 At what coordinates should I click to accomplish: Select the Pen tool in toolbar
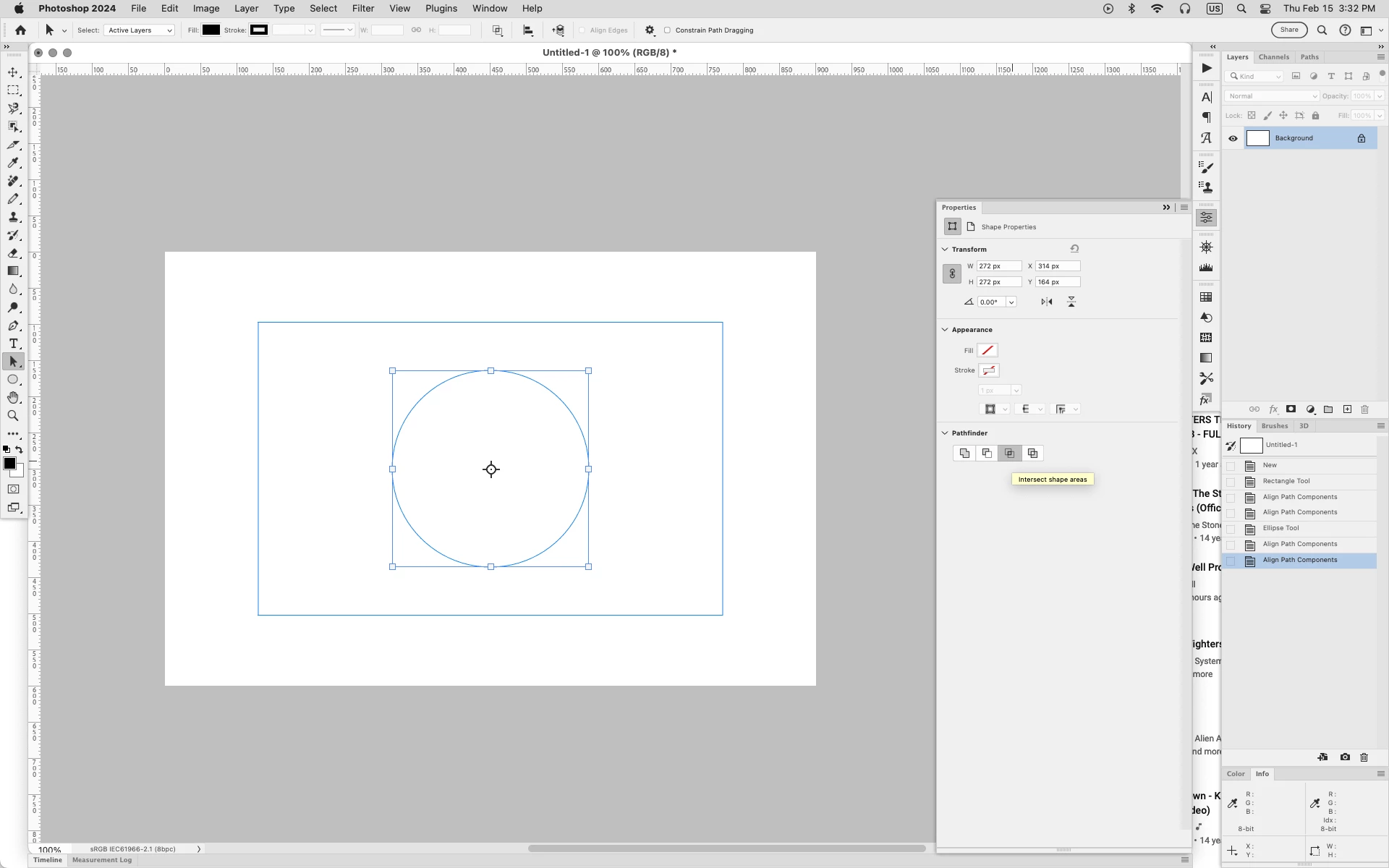(13, 325)
